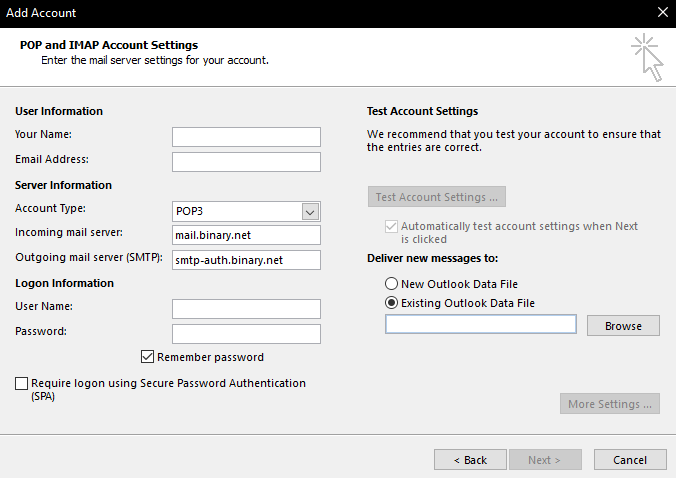
Task: Enable Require logon using Secure Password Authentication
Action: (22, 383)
